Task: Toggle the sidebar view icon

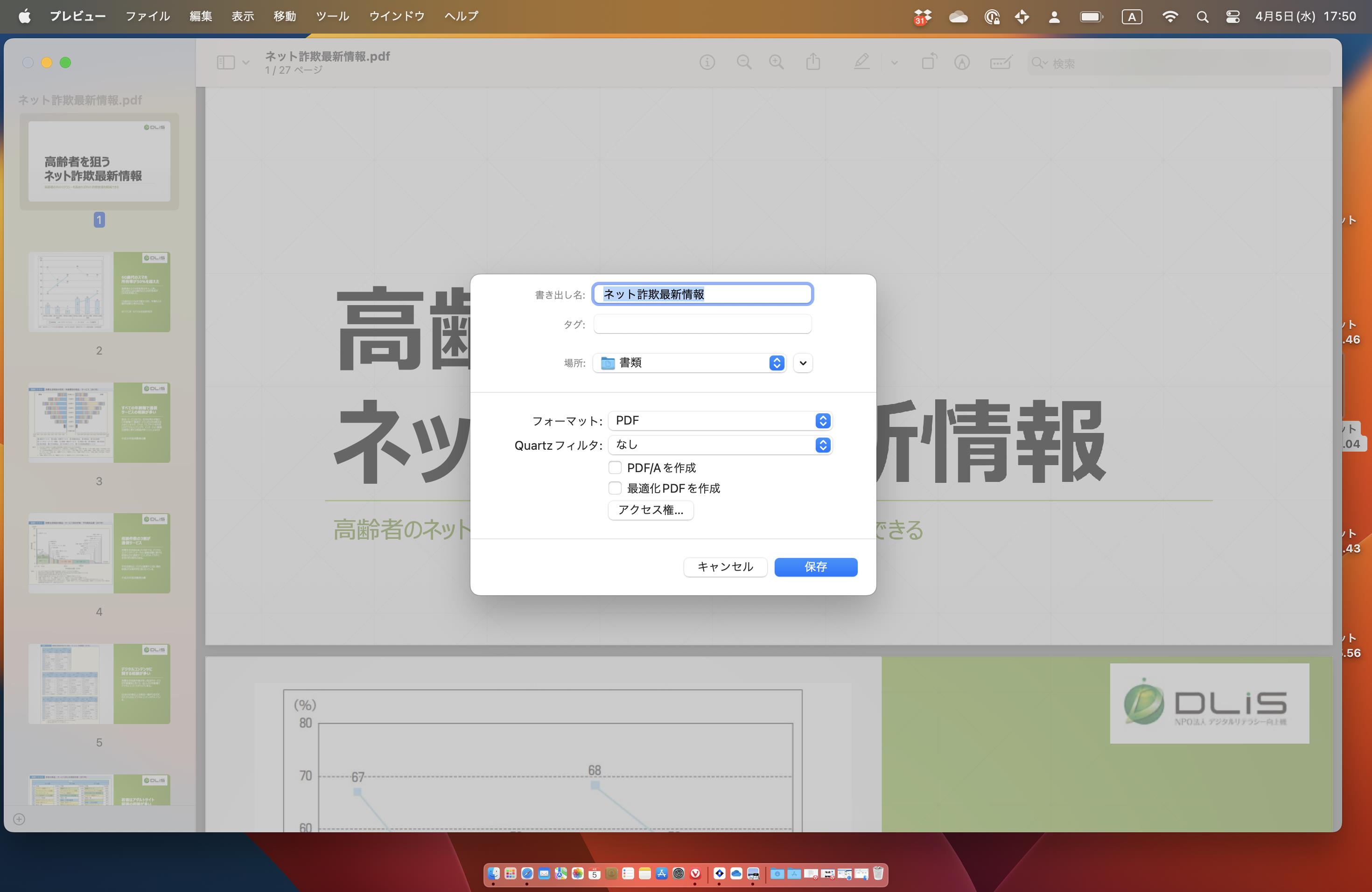Action: click(x=226, y=62)
